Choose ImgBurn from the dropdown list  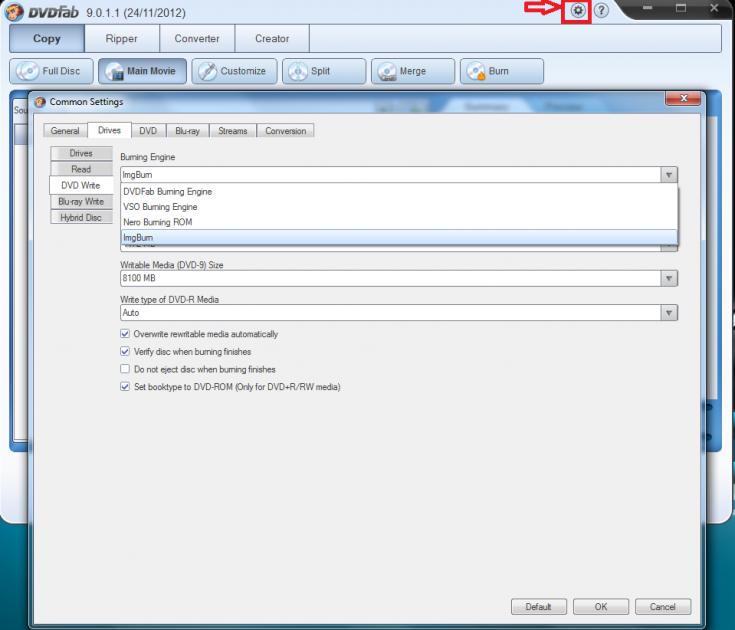pos(399,237)
